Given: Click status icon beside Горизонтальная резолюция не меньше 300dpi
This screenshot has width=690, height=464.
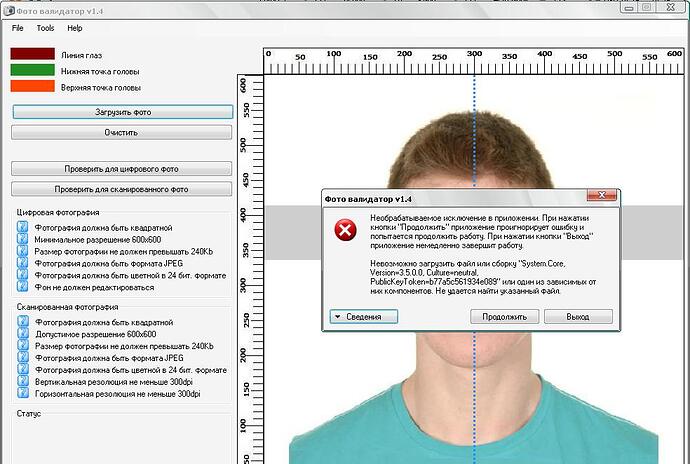Looking at the screenshot, I should [23, 393].
